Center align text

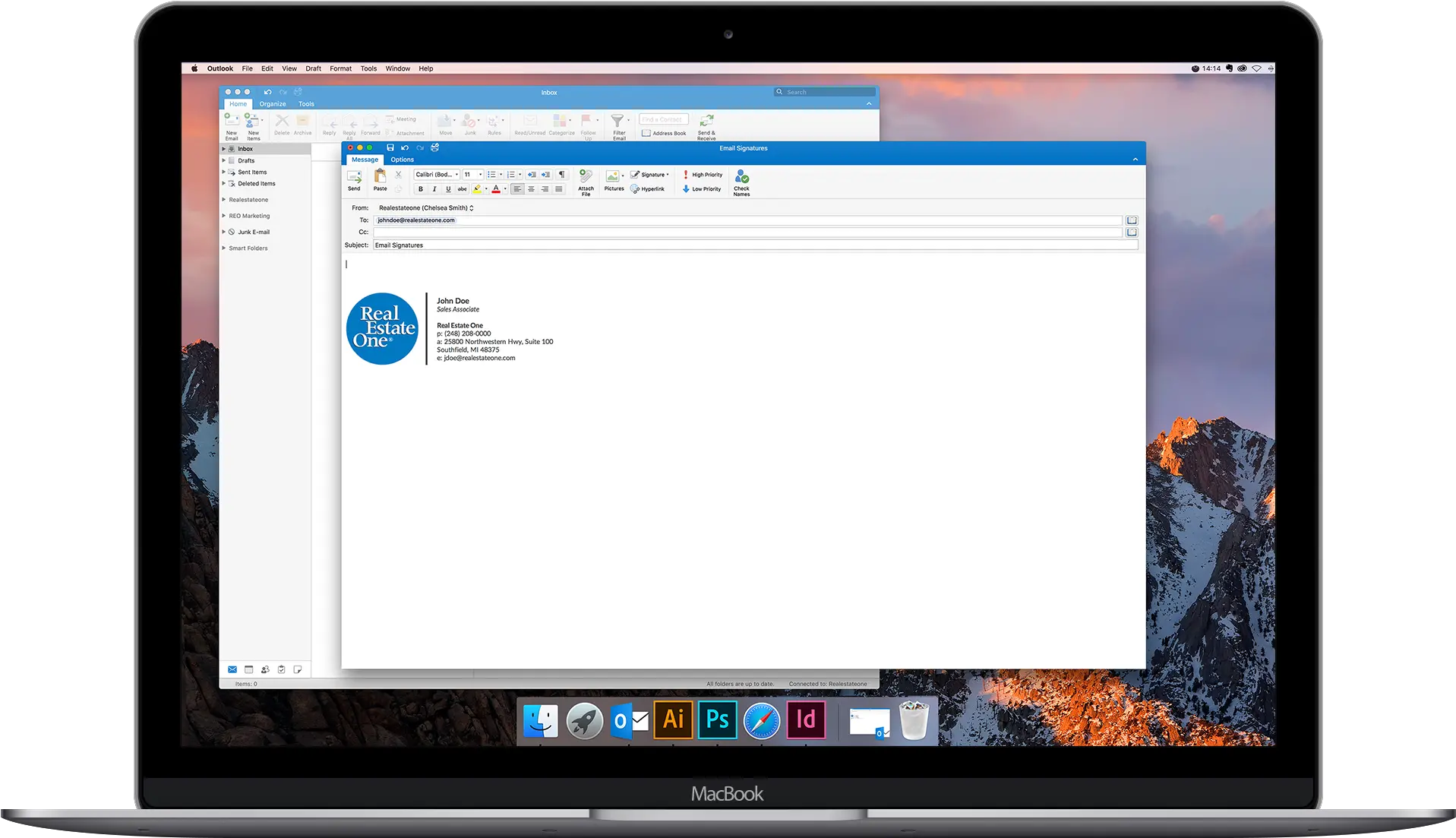(x=531, y=189)
